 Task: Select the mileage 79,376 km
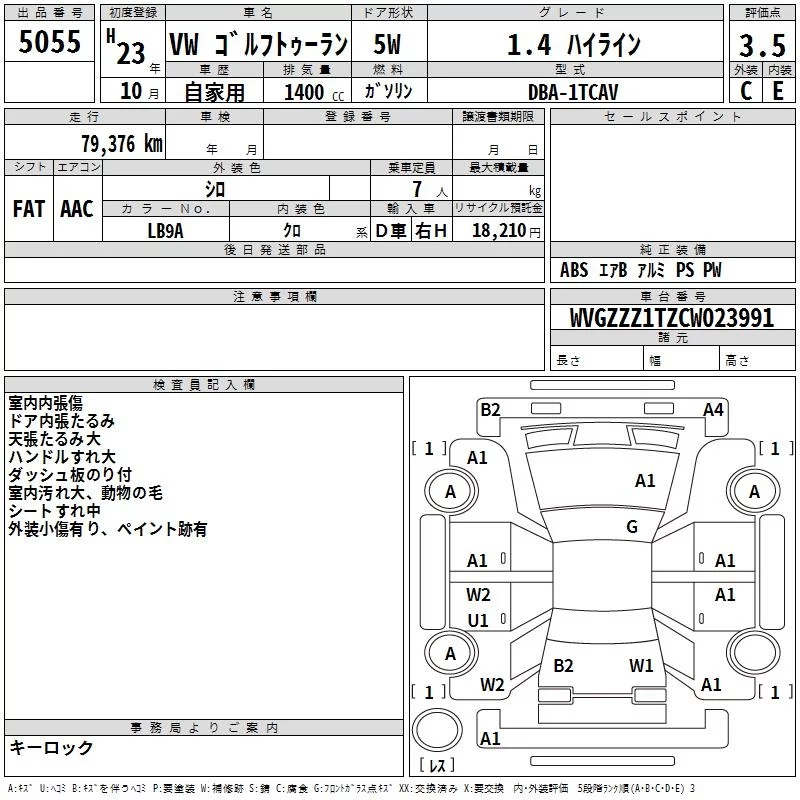click(x=122, y=144)
